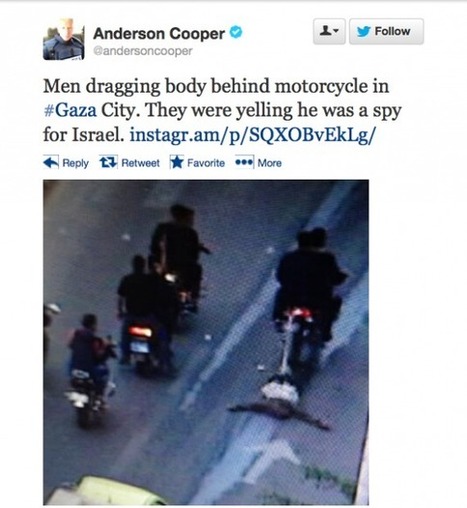Click the Favorite star icon
467x508 pixels.
[x=177, y=162]
